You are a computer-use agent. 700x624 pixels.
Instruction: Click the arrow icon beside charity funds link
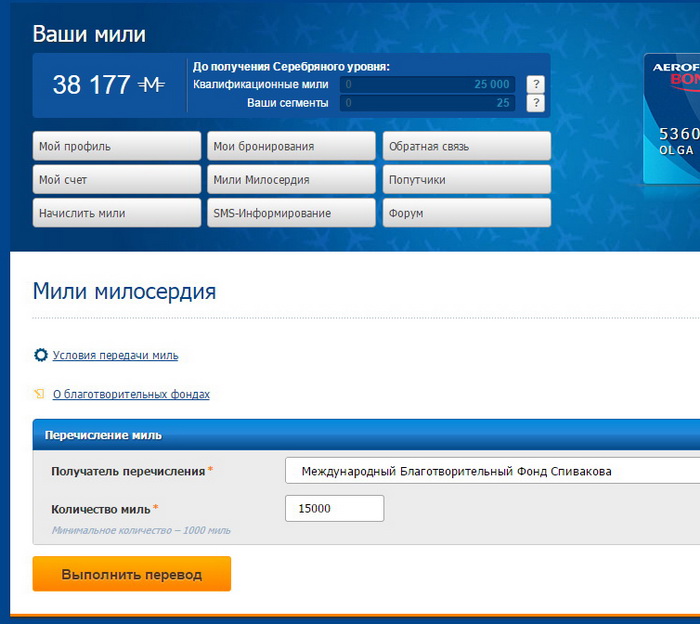pos(39,394)
